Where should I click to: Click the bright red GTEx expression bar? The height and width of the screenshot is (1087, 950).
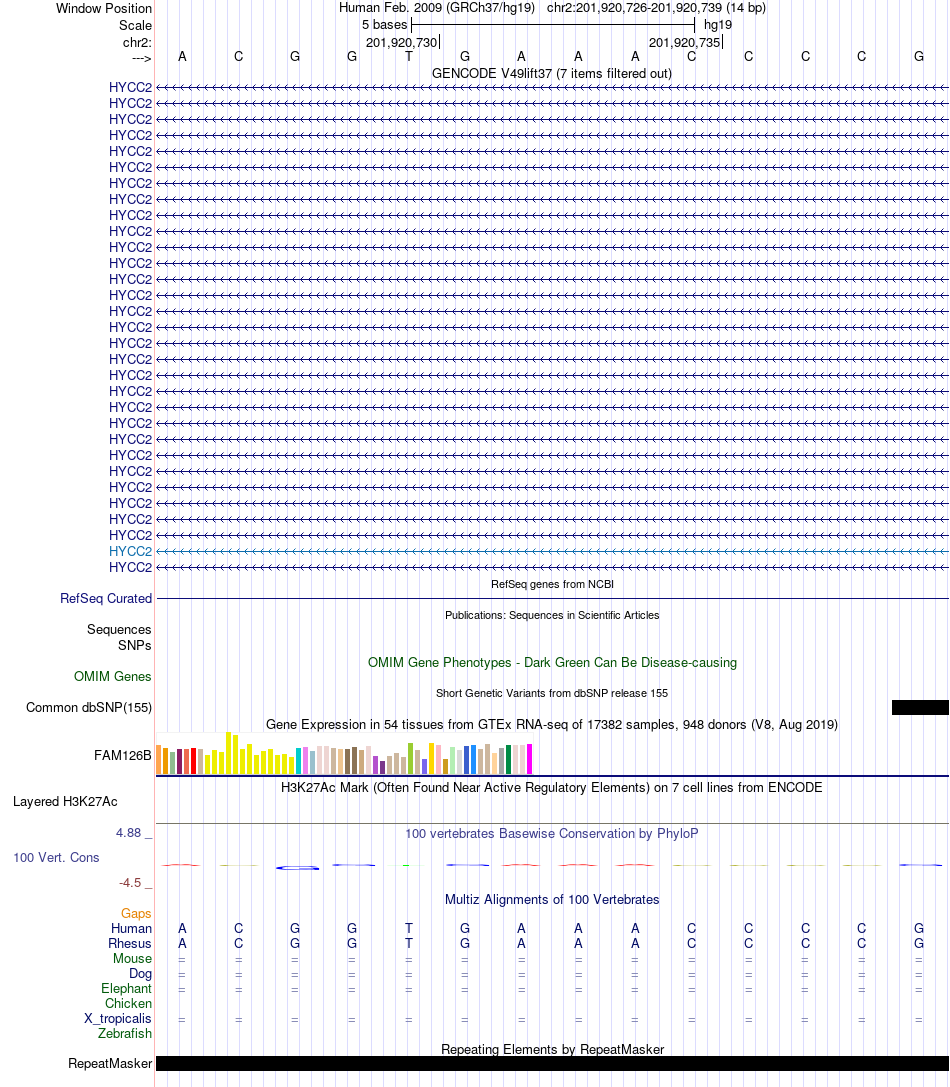pos(193,761)
